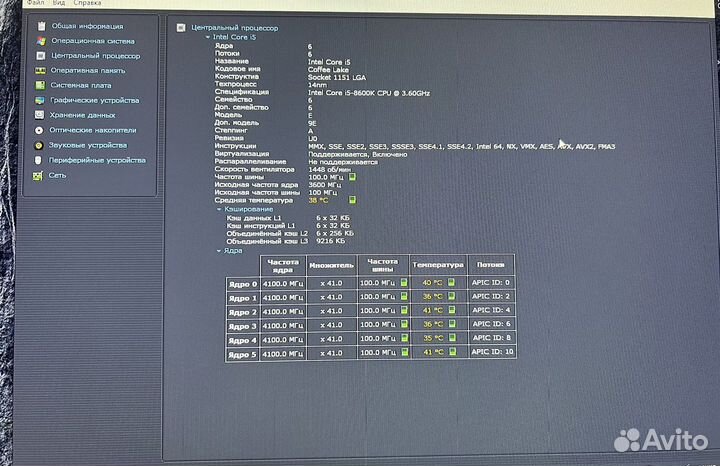Select Оптические накопители in the sidebar

(x=93, y=130)
